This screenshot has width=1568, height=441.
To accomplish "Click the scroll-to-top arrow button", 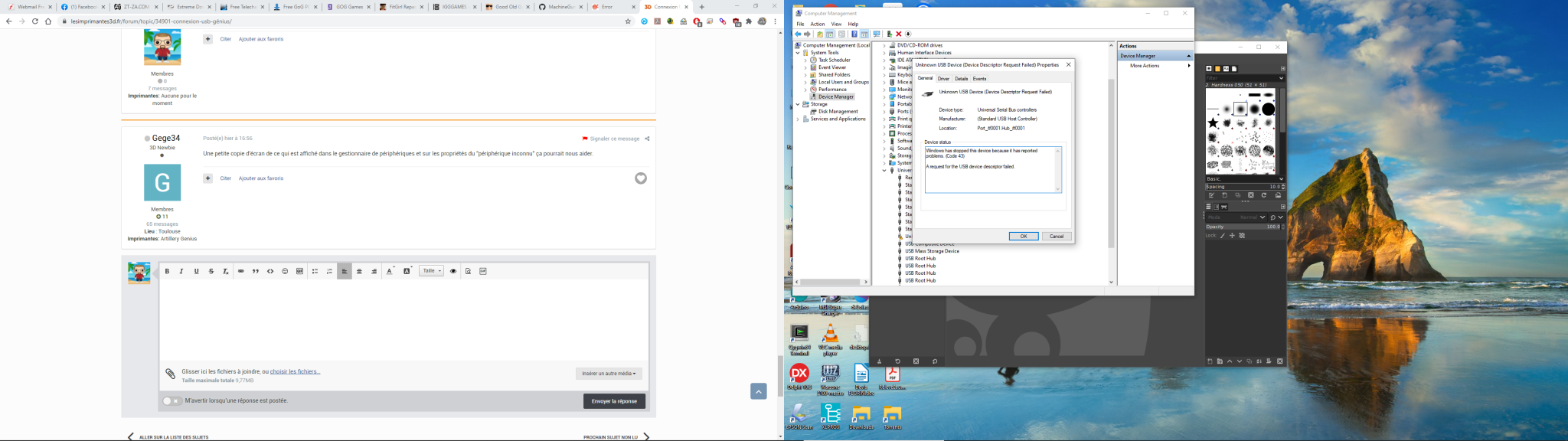I will click(758, 391).
